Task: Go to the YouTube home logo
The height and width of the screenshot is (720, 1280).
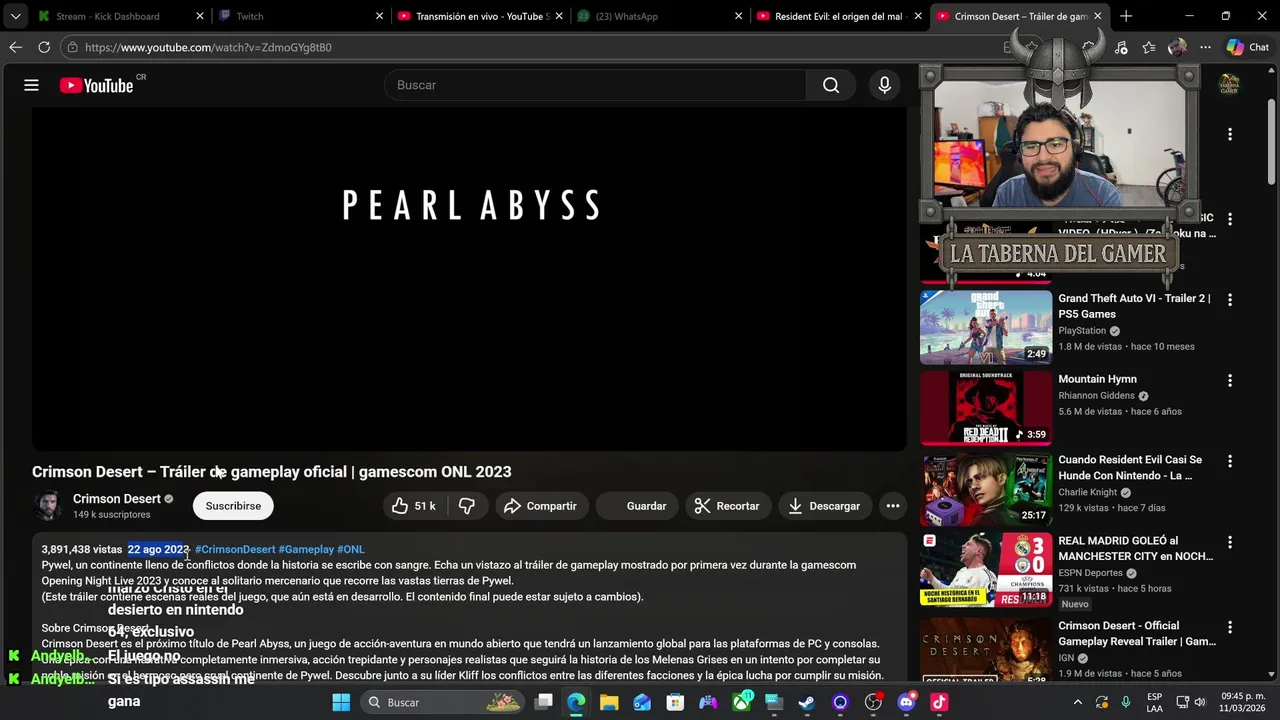Action: pos(96,85)
